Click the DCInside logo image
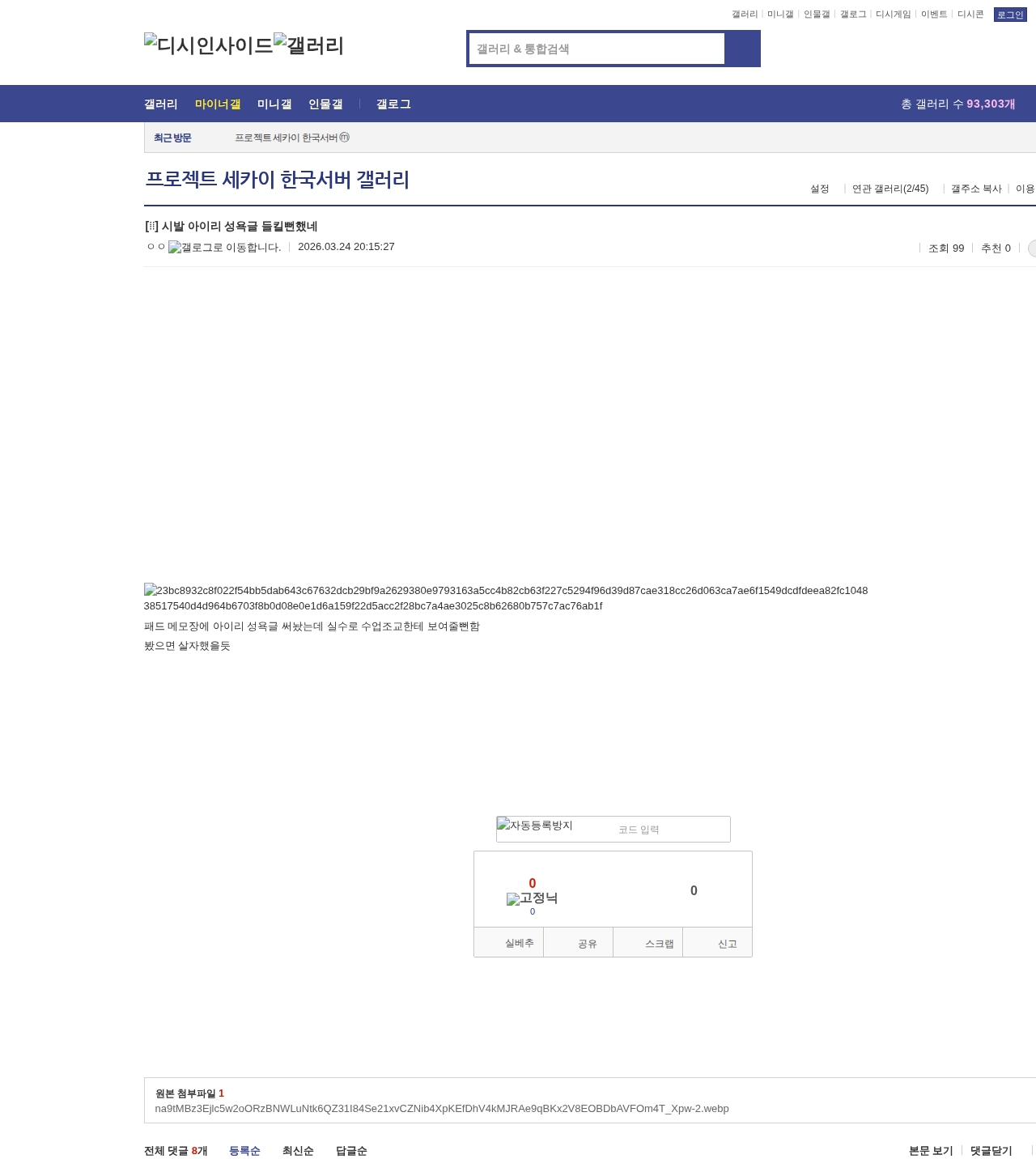This screenshot has height=1159, width=1036. (208, 45)
